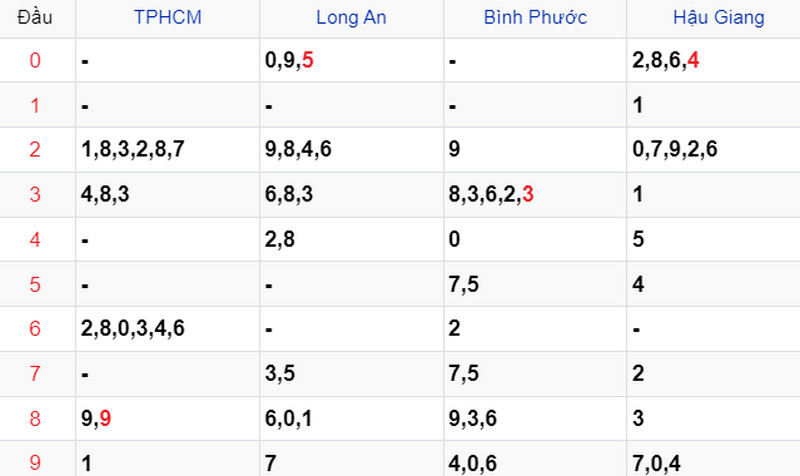This screenshot has width=800, height=476.
Task: Click Hậu Giang cell showing 0,7,9,2,6
Action: [713, 149]
